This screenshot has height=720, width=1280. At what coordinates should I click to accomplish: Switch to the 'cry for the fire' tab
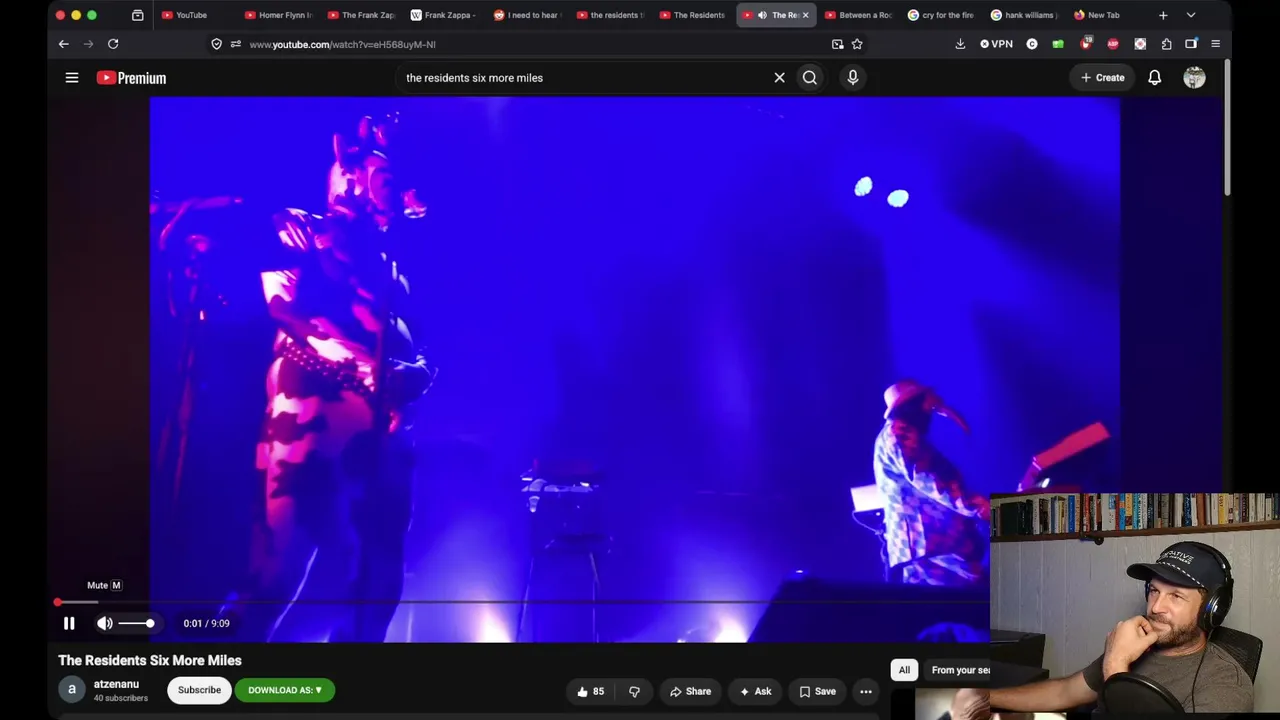[x=942, y=15]
